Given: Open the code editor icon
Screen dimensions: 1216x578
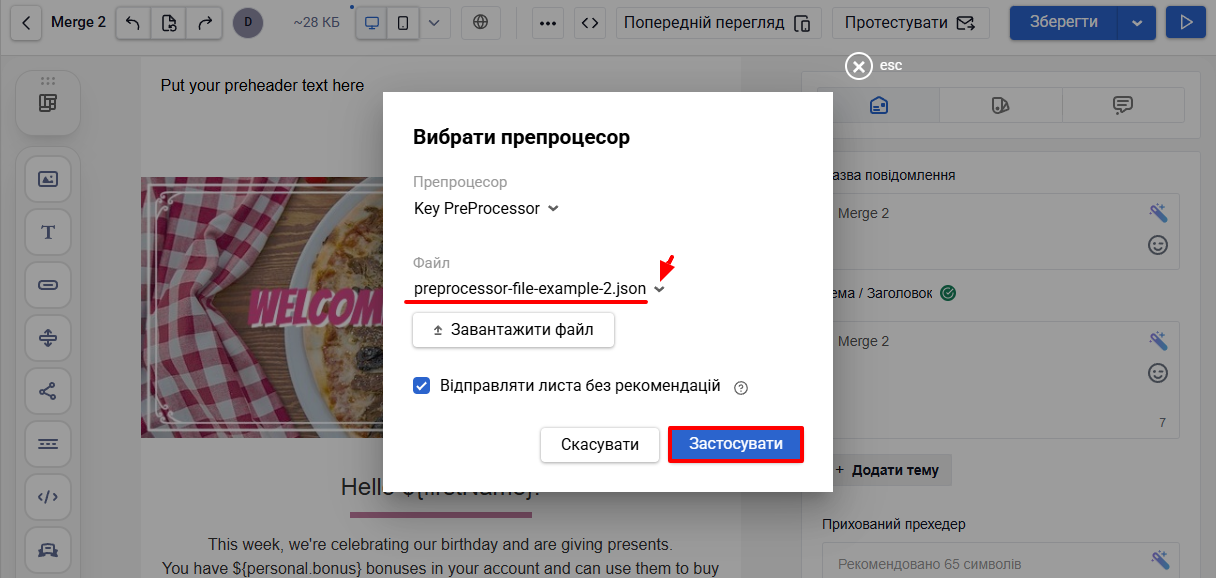Looking at the screenshot, I should point(591,22).
